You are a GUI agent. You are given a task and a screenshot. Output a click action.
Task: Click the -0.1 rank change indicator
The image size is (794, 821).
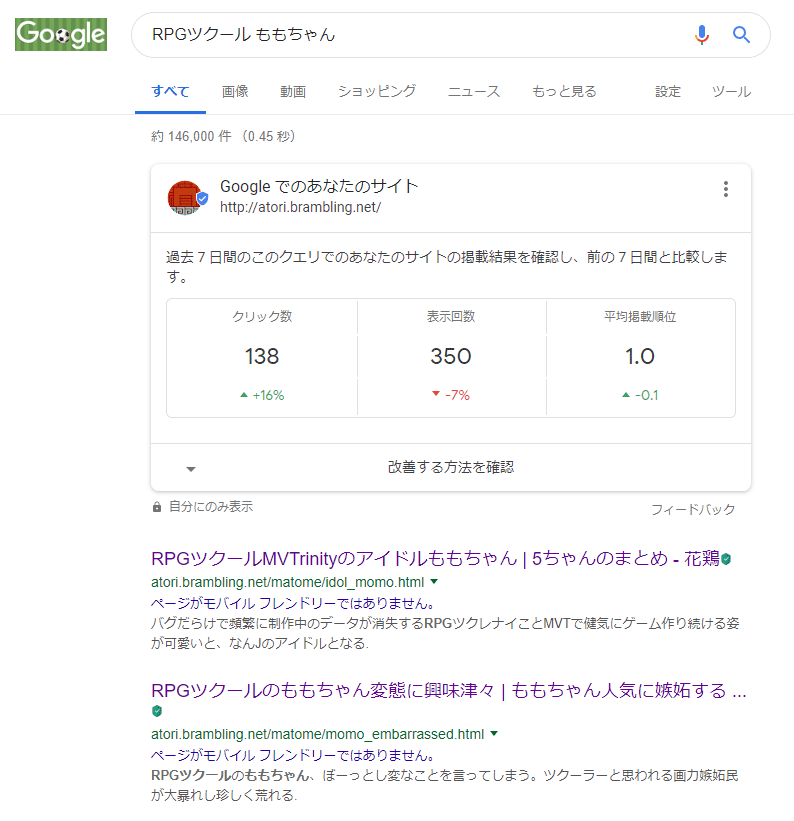coord(640,395)
